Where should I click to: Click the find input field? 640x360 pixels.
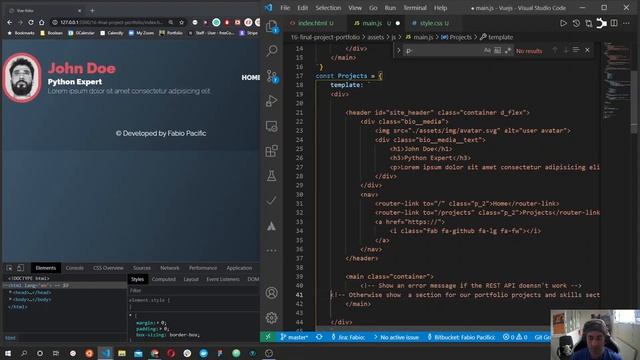443,51
